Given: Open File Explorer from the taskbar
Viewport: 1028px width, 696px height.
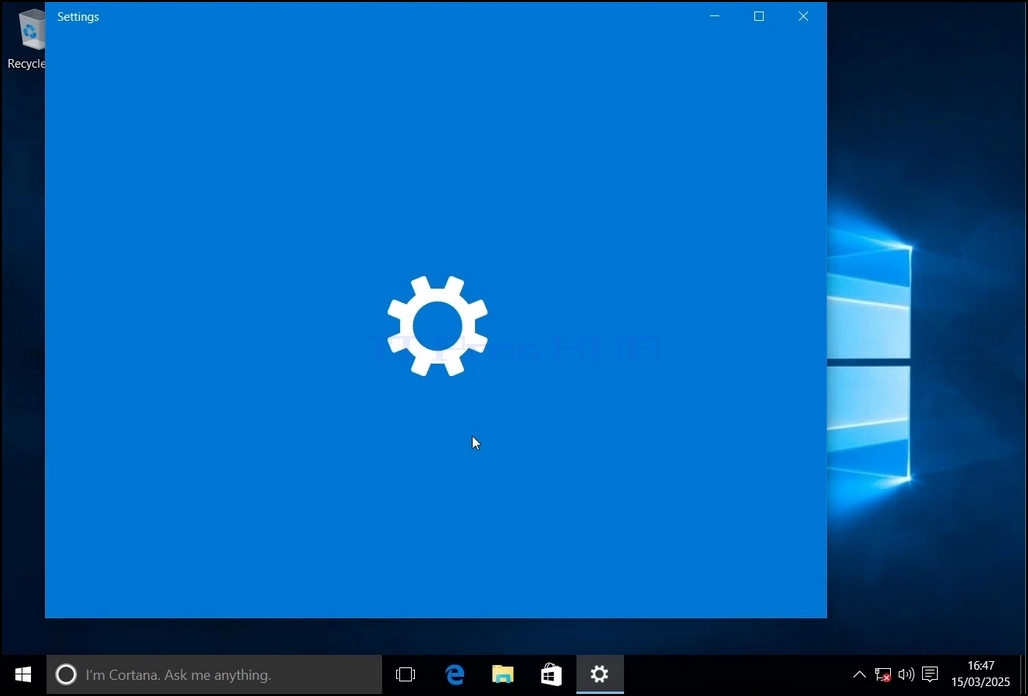Looking at the screenshot, I should click(x=503, y=674).
